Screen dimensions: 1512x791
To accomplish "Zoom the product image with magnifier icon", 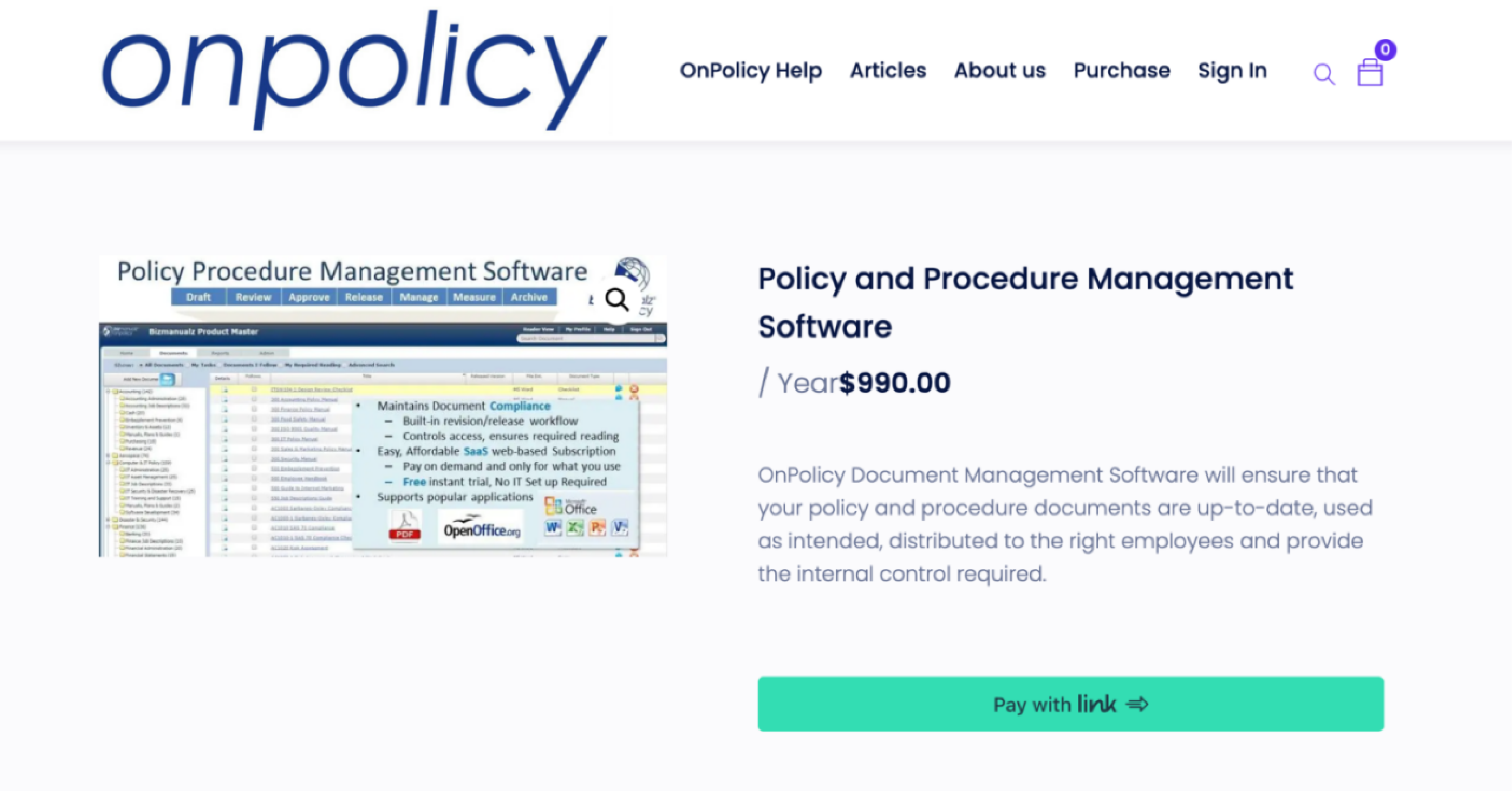I will point(617,300).
